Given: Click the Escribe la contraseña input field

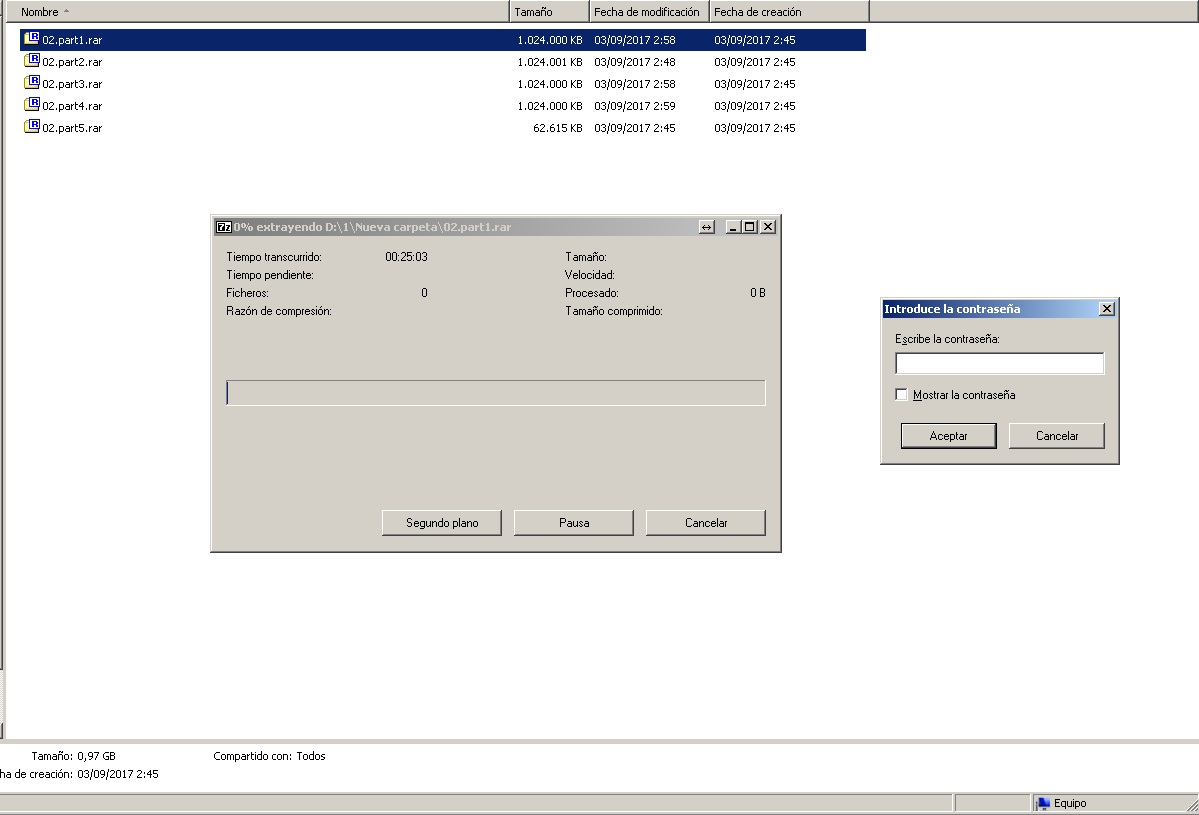Looking at the screenshot, I should click(x=999, y=363).
